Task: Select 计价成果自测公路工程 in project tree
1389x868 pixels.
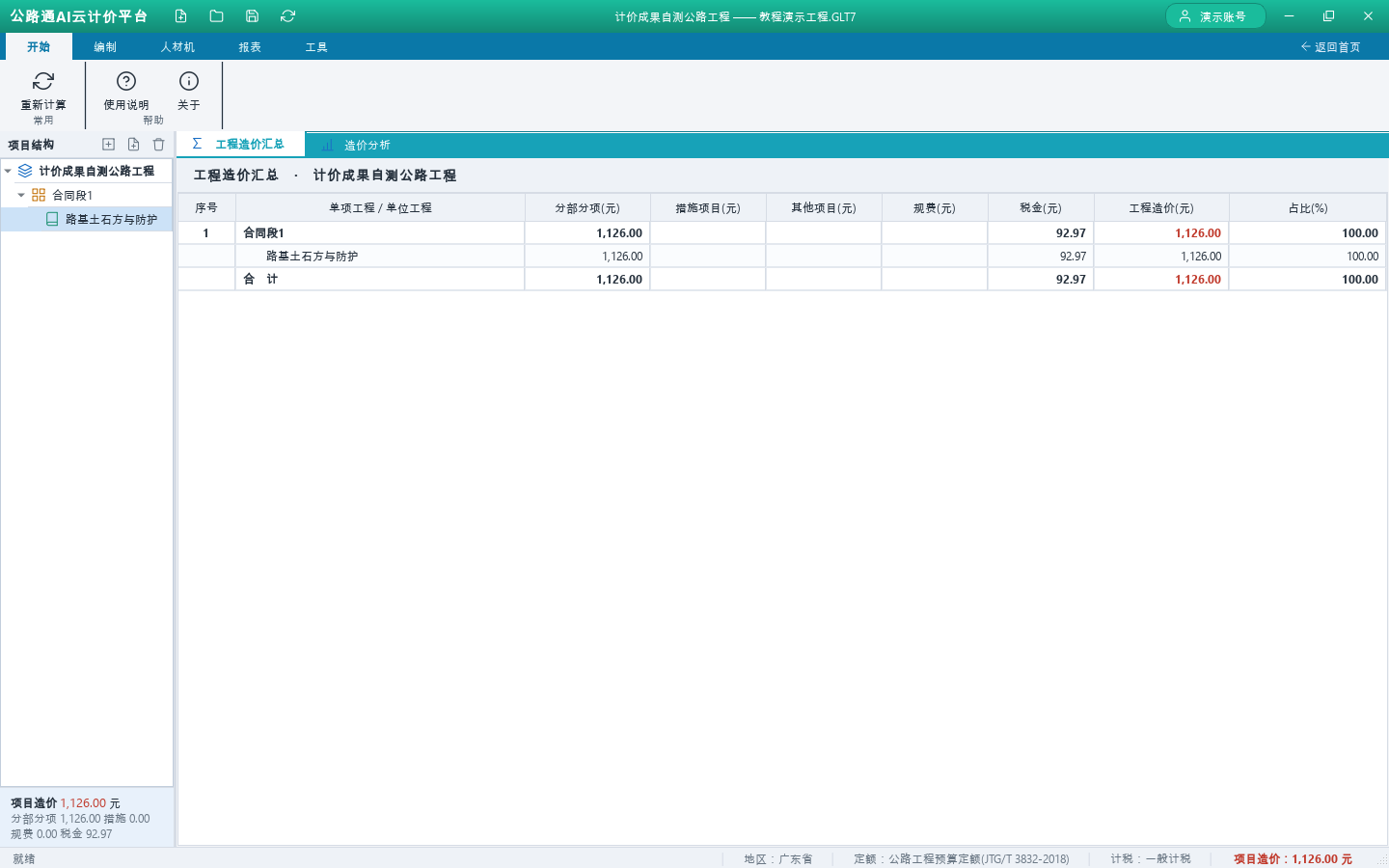Action: pyautogui.click(x=96, y=171)
